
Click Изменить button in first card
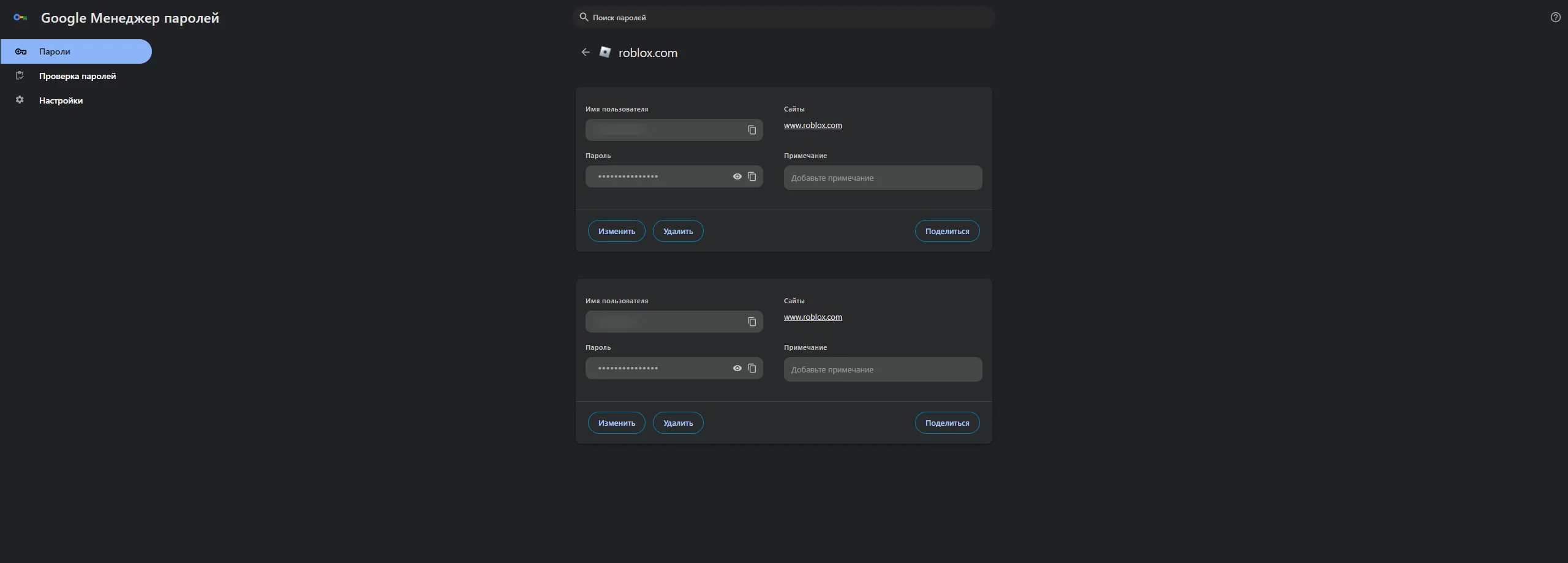617,231
